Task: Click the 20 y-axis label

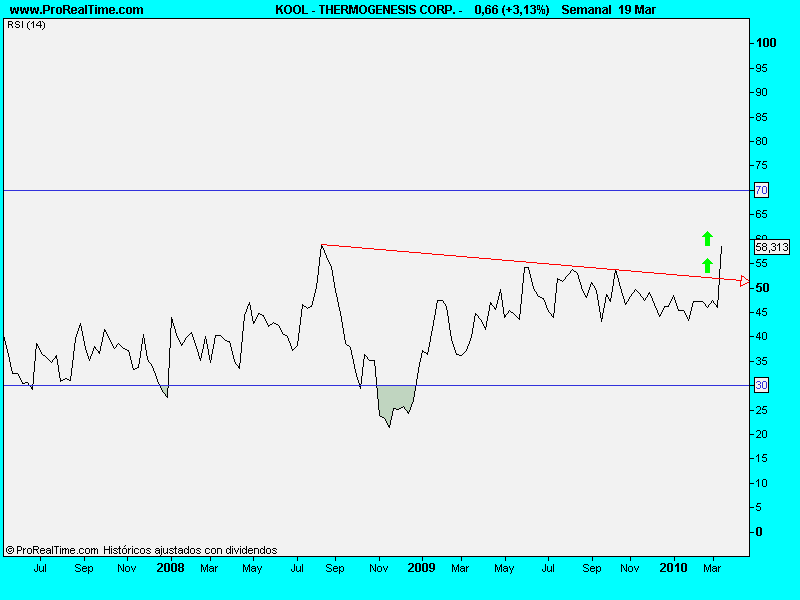Action: pyautogui.click(x=761, y=434)
